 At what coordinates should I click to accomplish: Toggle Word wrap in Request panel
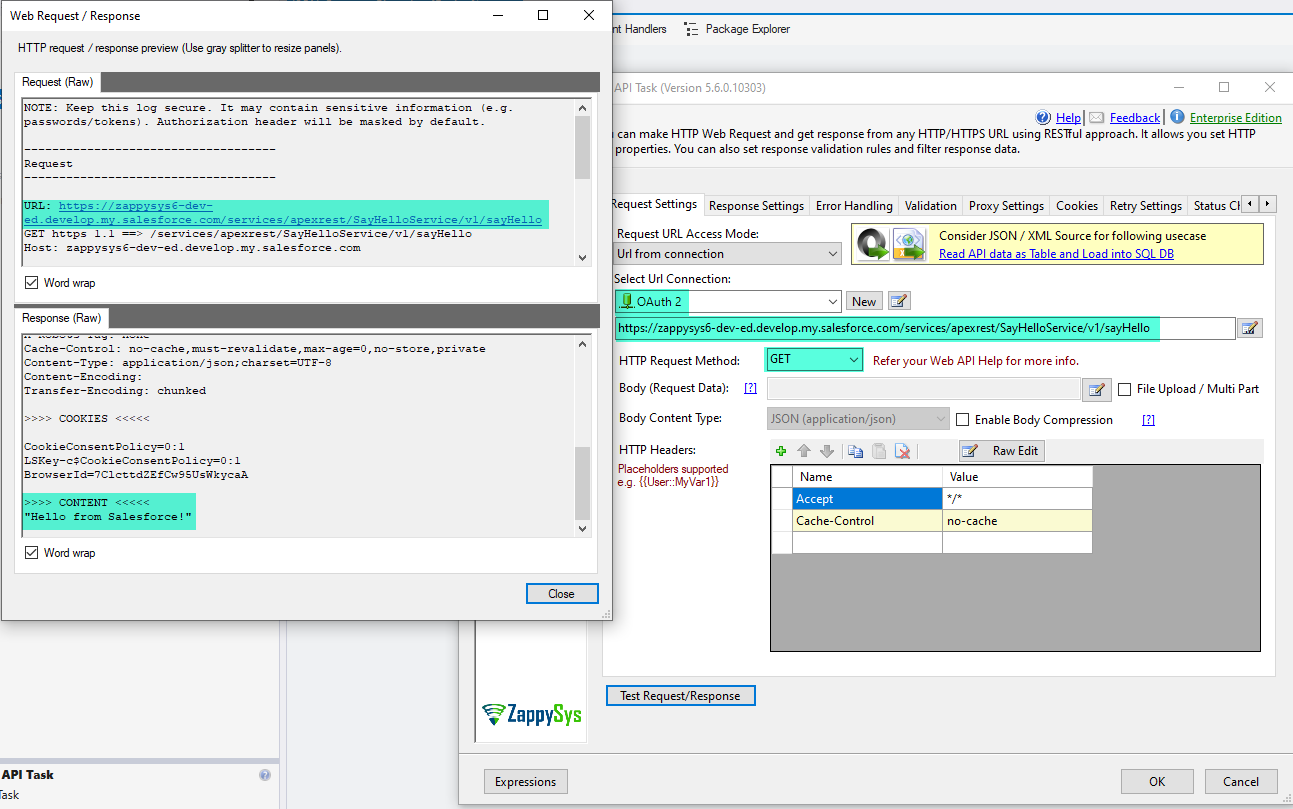(32, 283)
